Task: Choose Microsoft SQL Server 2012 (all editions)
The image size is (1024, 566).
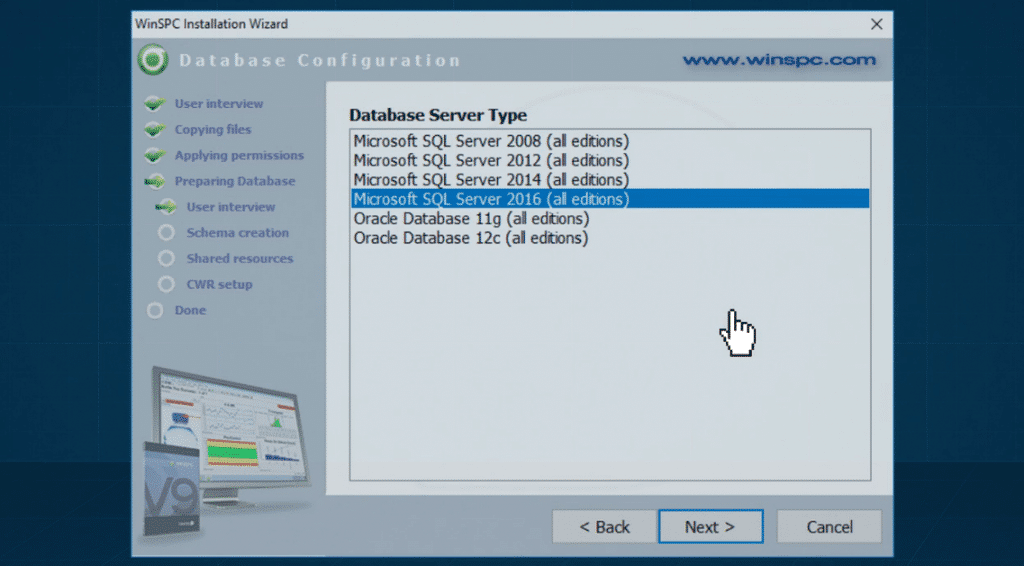Action: coord(491,160)
